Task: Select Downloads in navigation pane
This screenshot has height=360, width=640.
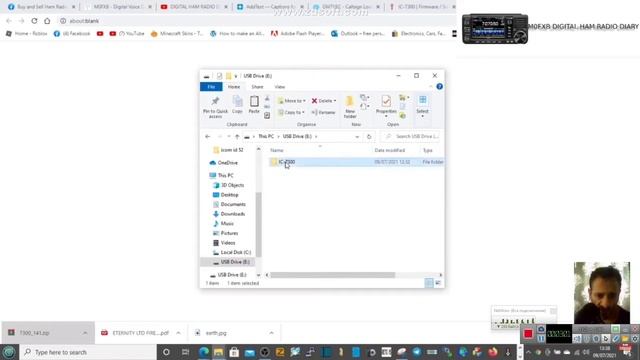Action: click(x=233, y=214)
